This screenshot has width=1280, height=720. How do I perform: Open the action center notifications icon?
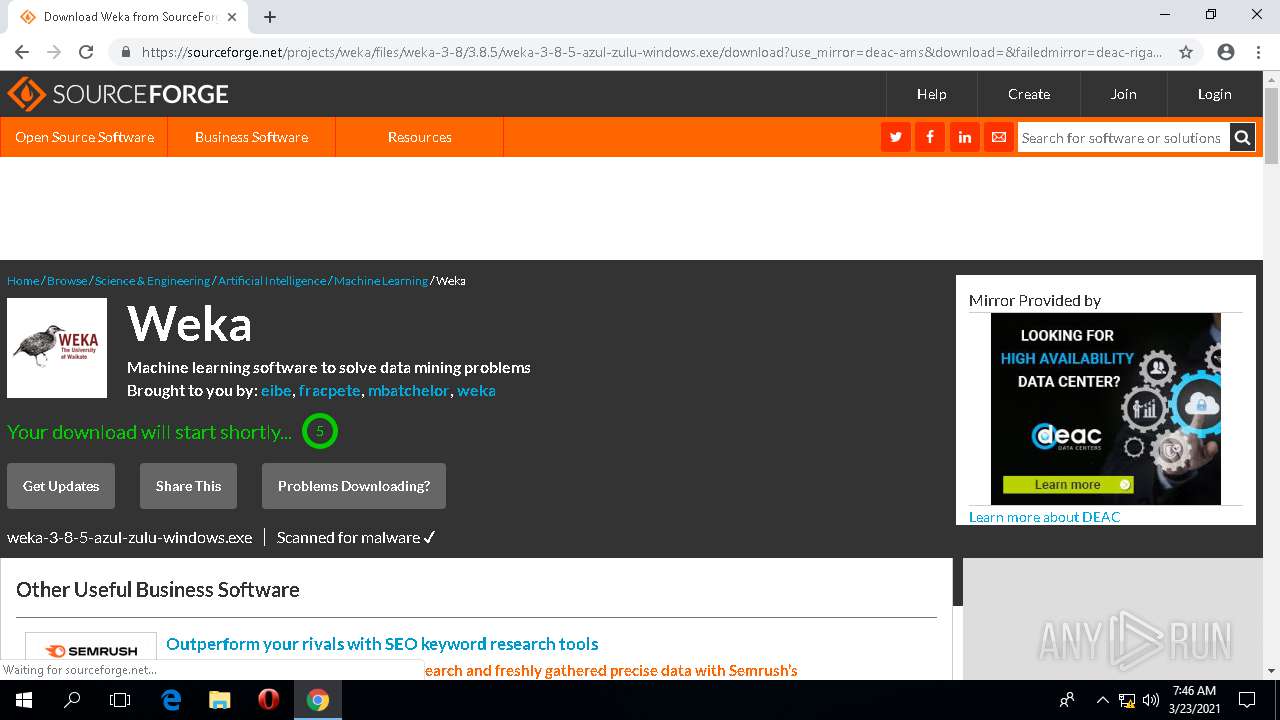(x=1247, y=700)
